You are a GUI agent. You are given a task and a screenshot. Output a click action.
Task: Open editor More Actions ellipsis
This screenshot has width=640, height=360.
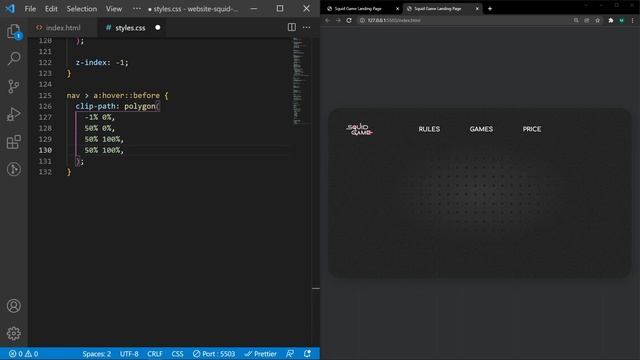(306, 27)
